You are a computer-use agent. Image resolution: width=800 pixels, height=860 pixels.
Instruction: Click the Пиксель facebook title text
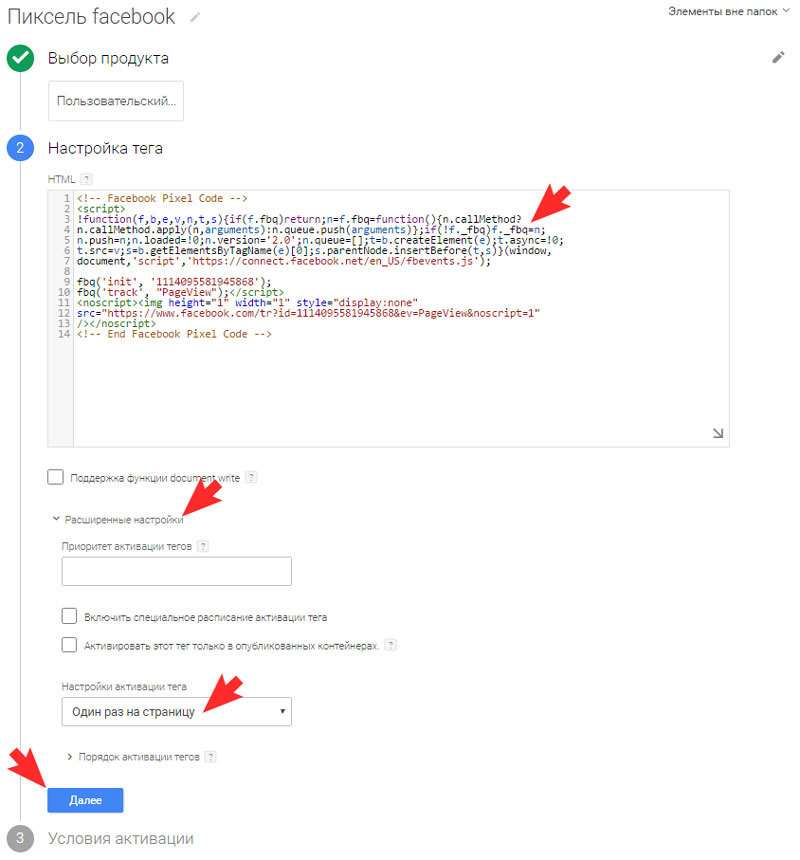click(91, 16)
